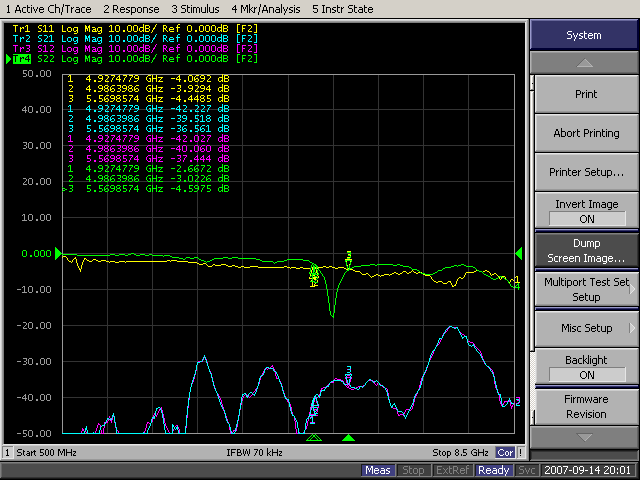Open the 2 Response menu

[131, 8]
